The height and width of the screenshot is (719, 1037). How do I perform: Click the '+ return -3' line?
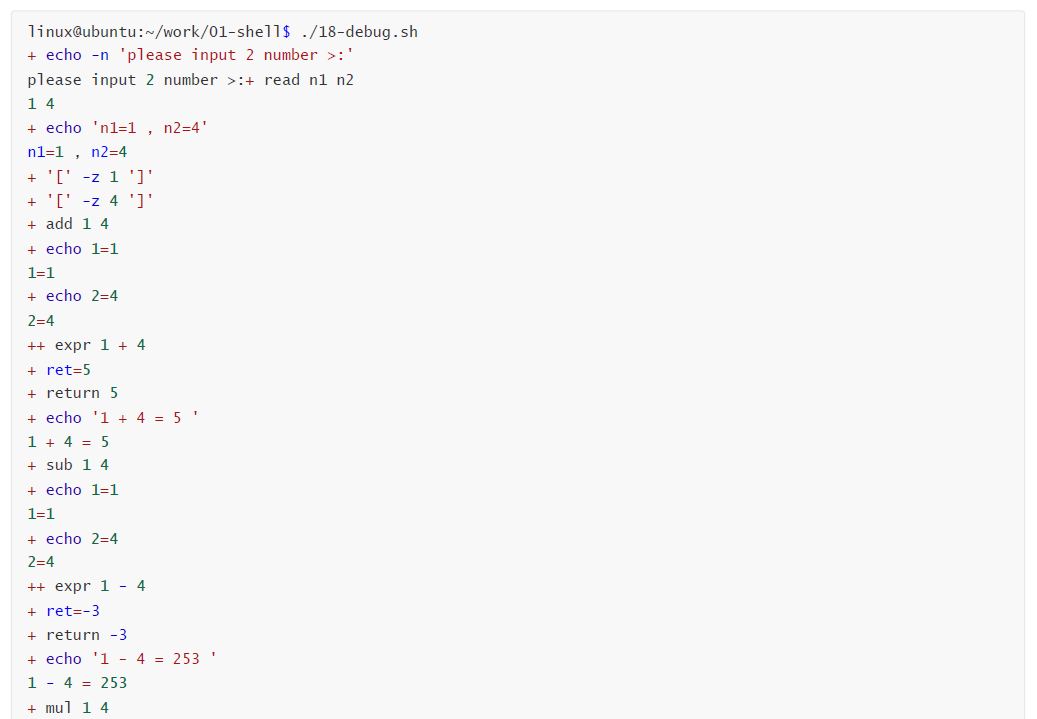[x=77, y=635]
